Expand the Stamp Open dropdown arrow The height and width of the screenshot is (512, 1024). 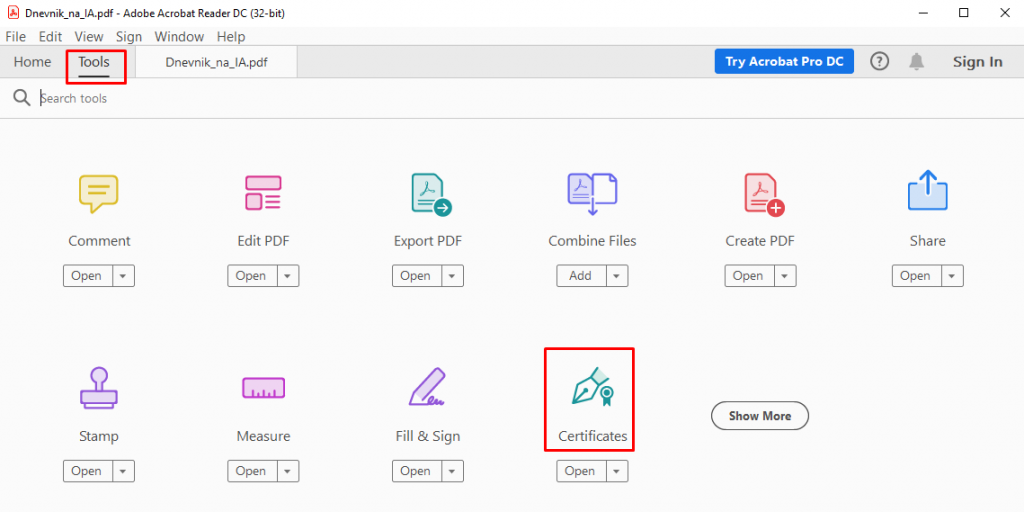click(x=123, y=471)
